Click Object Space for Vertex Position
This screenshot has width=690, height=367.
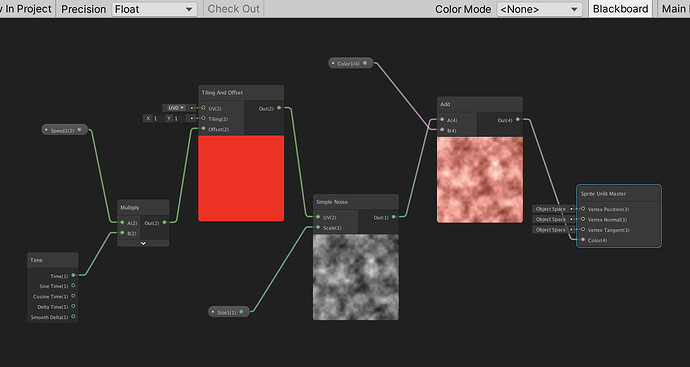tap(551, 209)
